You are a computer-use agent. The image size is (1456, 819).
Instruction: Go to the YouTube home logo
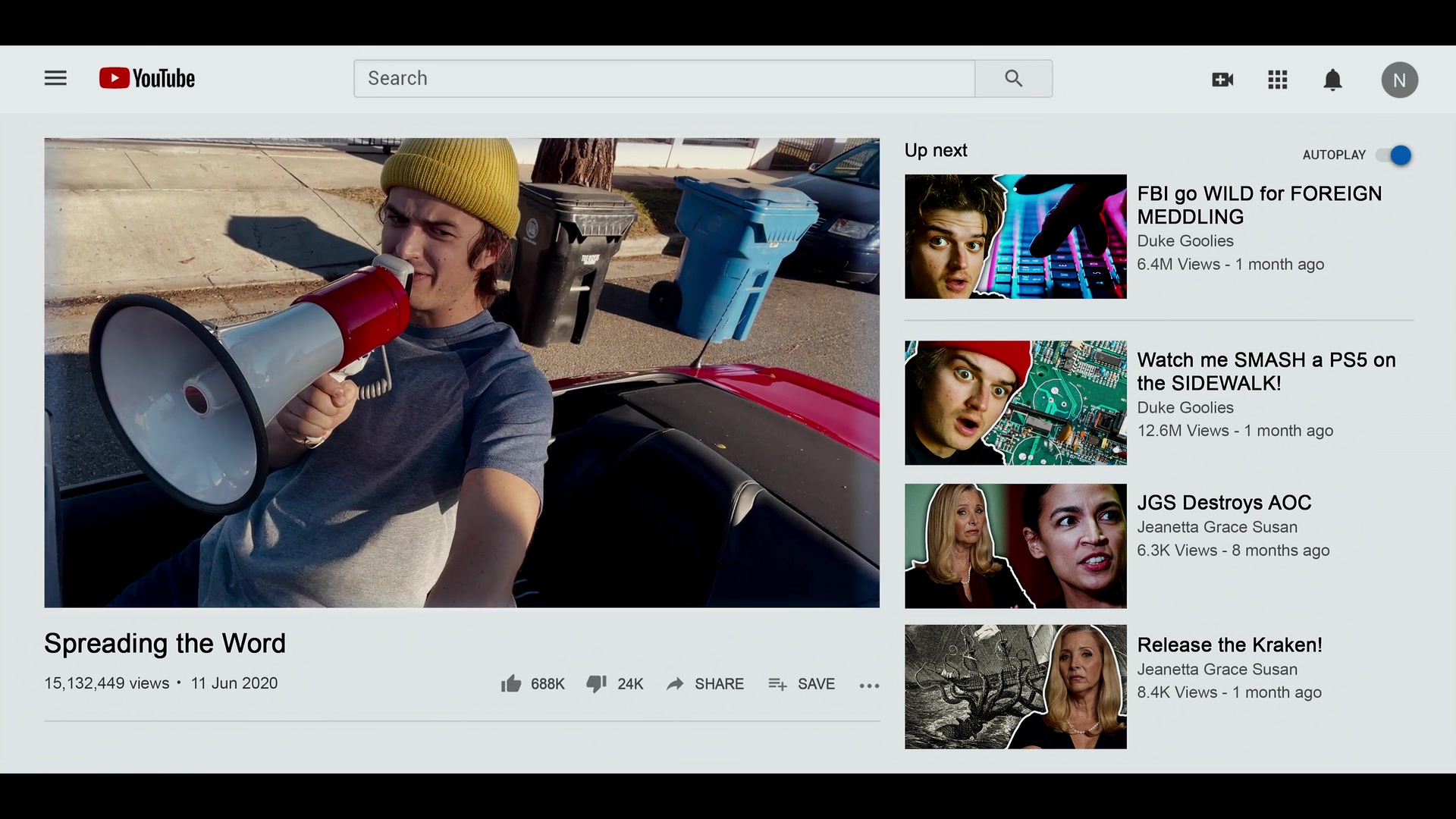(x=147, y=78)
